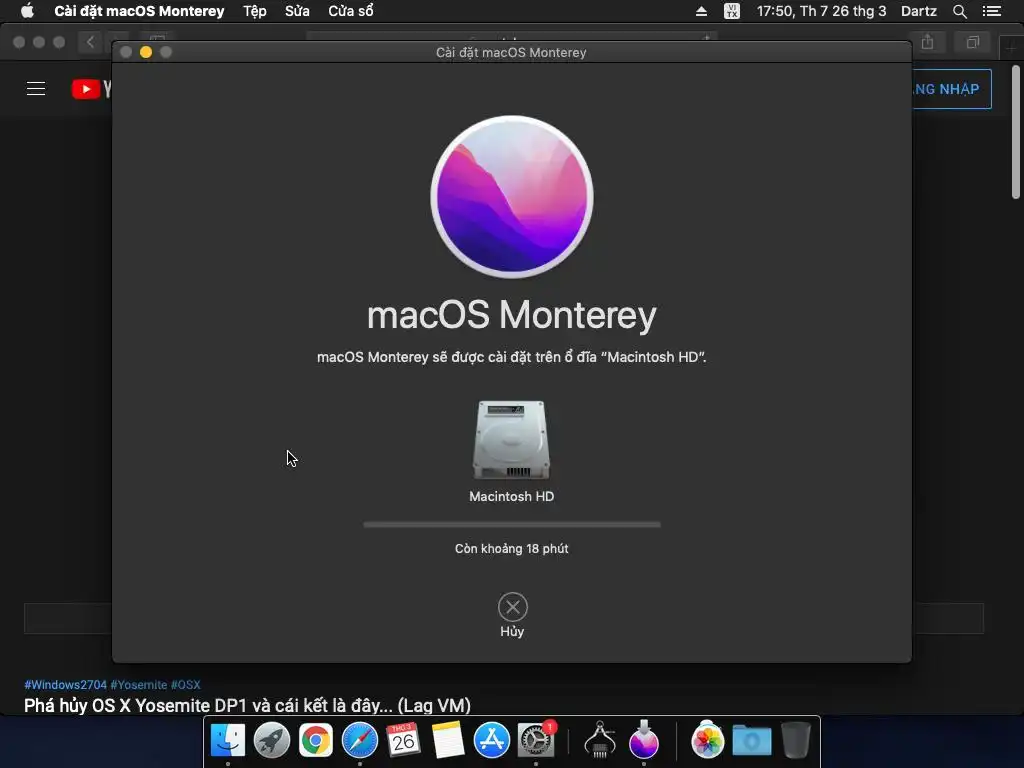Open the Cài đặt macOS Monterey app menu

click(x=139, y=11)
